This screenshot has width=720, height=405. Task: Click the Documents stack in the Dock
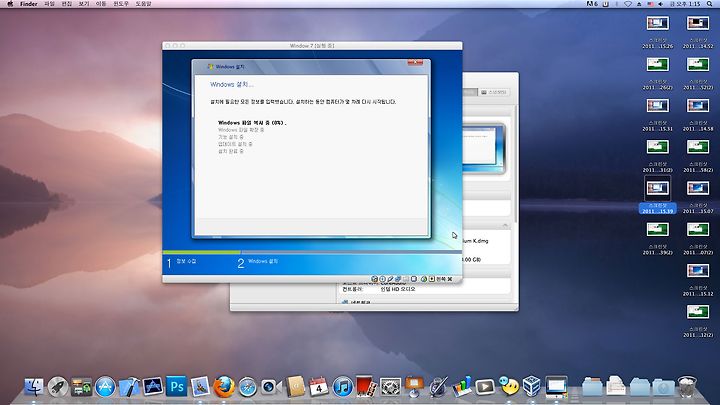(x=615, y=386)
